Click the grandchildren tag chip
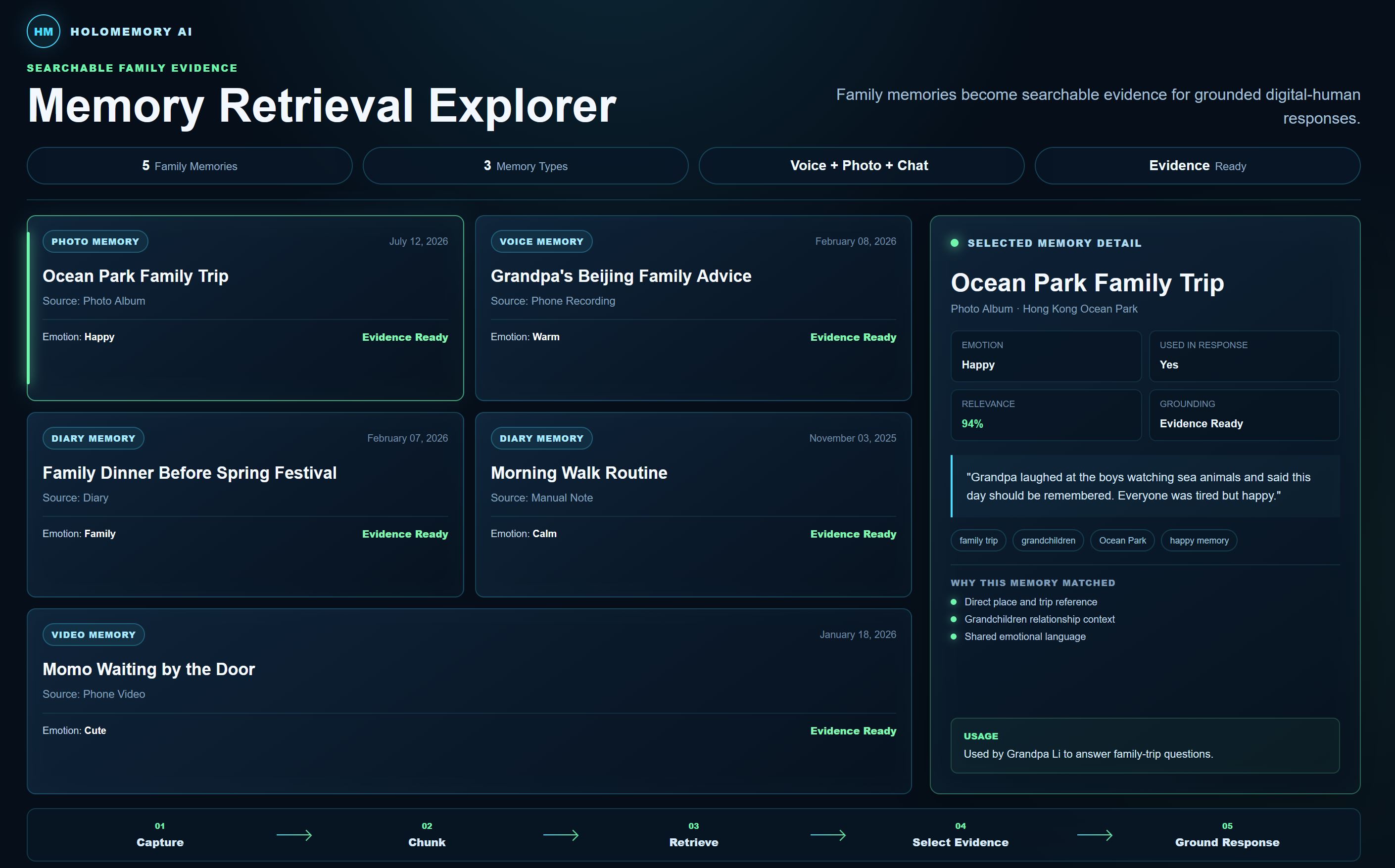Viewport: 1395px width, 868px height. tap(1048, 540)
